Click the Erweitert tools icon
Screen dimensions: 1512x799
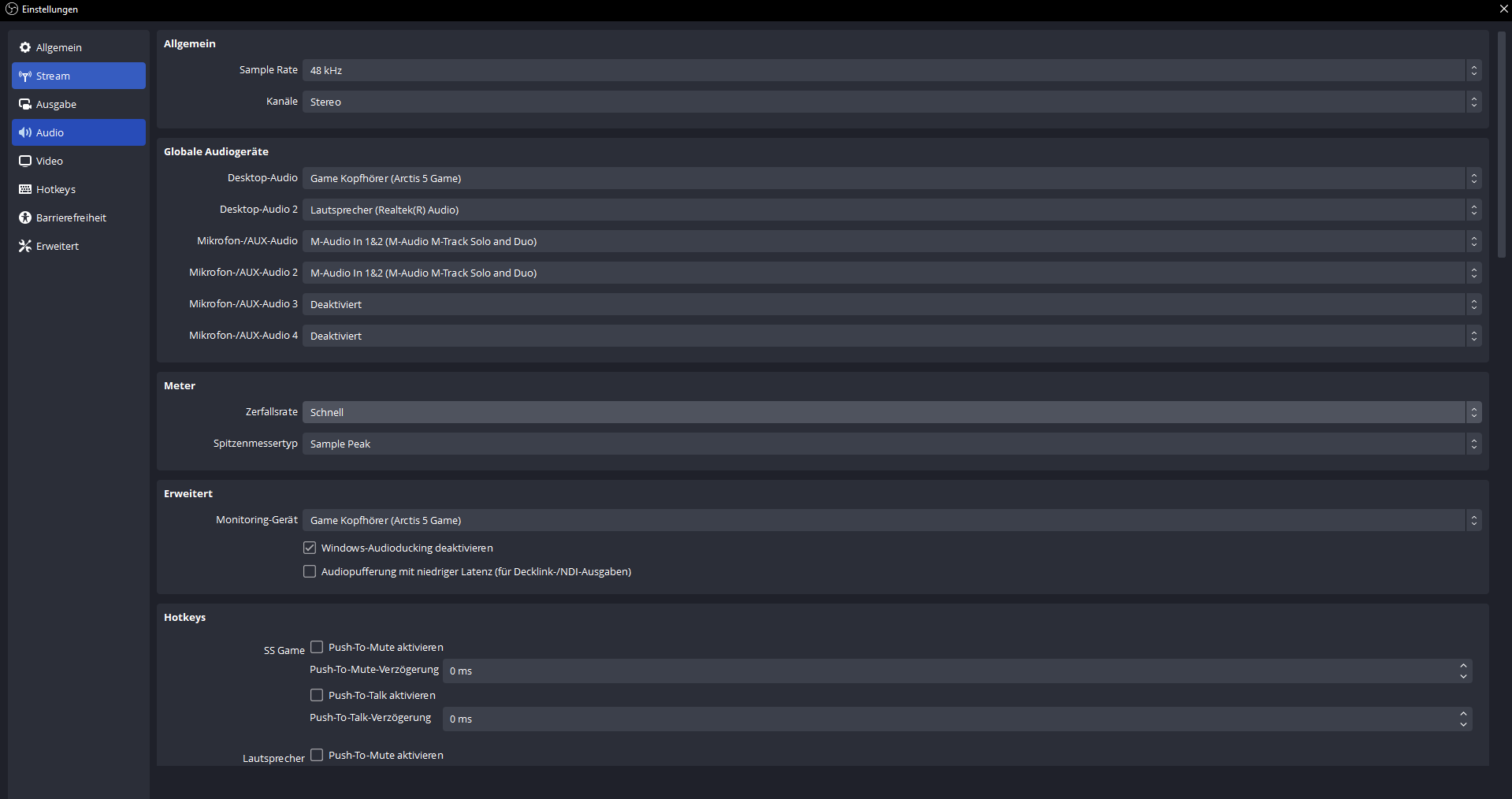(25, 246)
